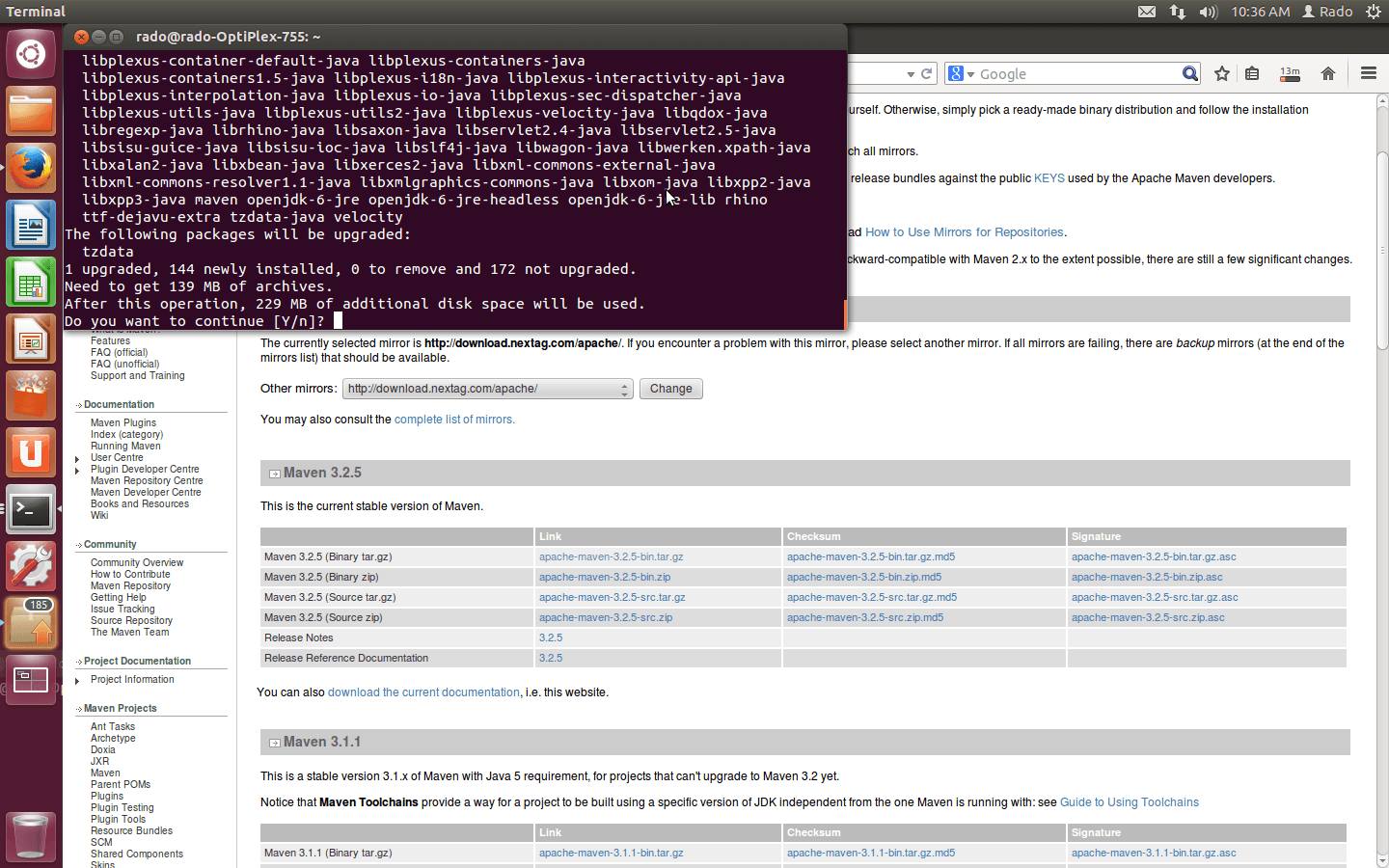Open Archetype under Maven Projects
Viewport: 1389px width, 868px height.
pos(113,738)
